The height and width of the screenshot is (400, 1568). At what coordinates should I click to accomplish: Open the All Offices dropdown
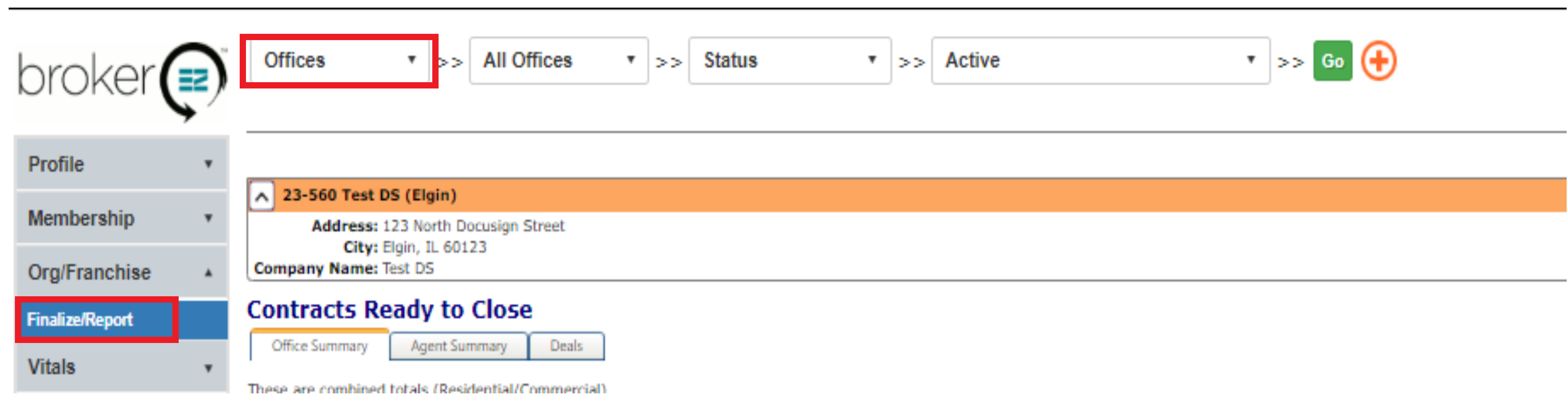coord(558,60)
